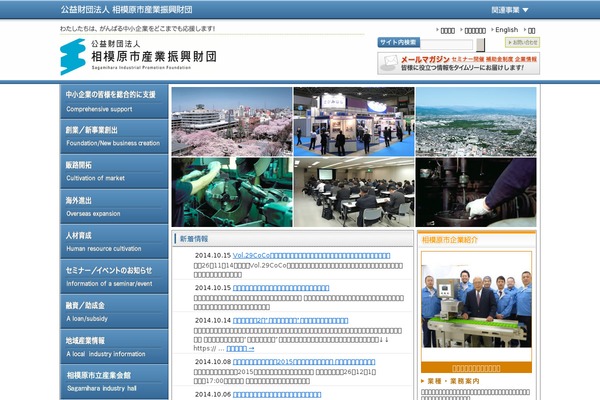The image size is (600, 400).
Task: Open the 2014.10.08 news link mentioning 2015
Action: coord(304,362)
